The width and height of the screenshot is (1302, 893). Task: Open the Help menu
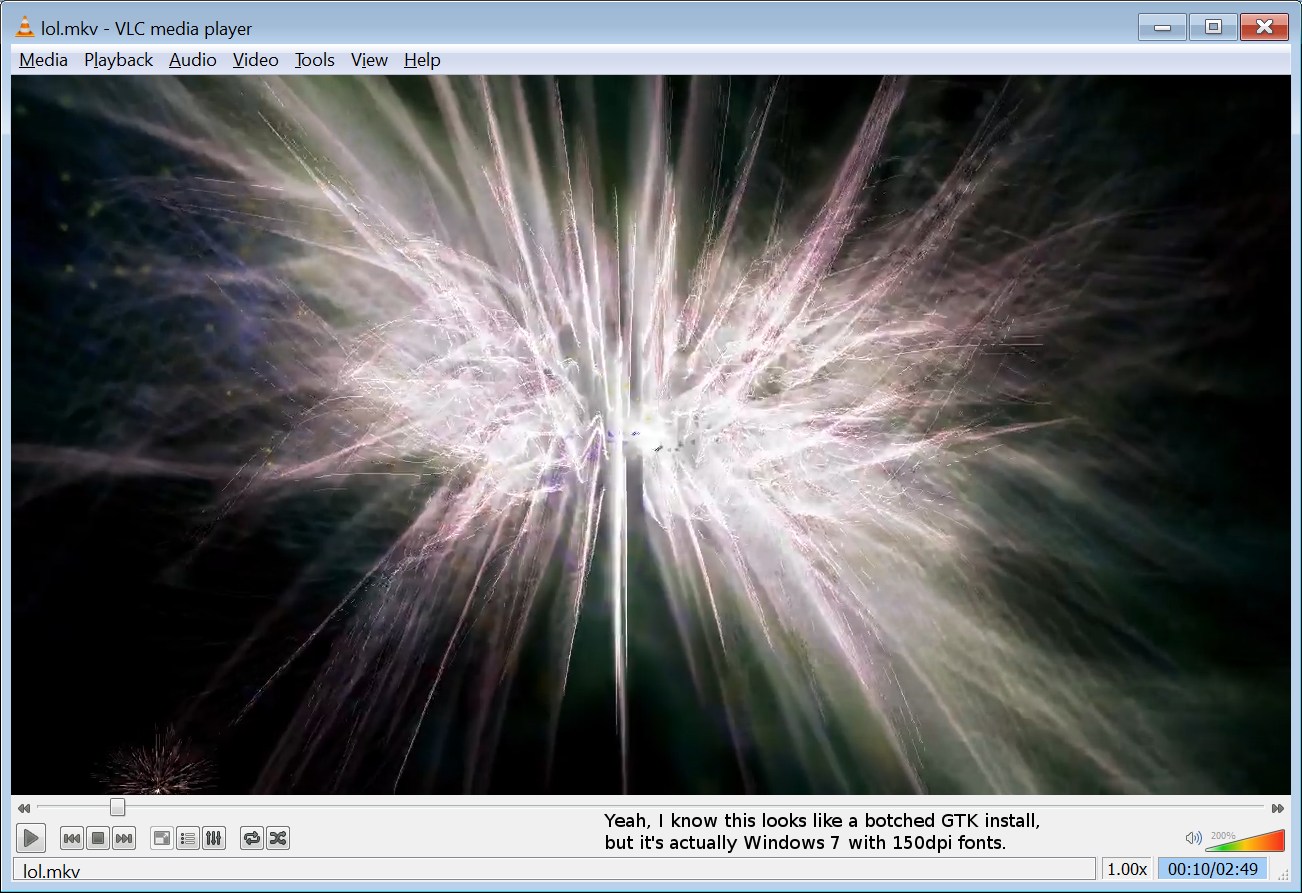pos(422,60)
